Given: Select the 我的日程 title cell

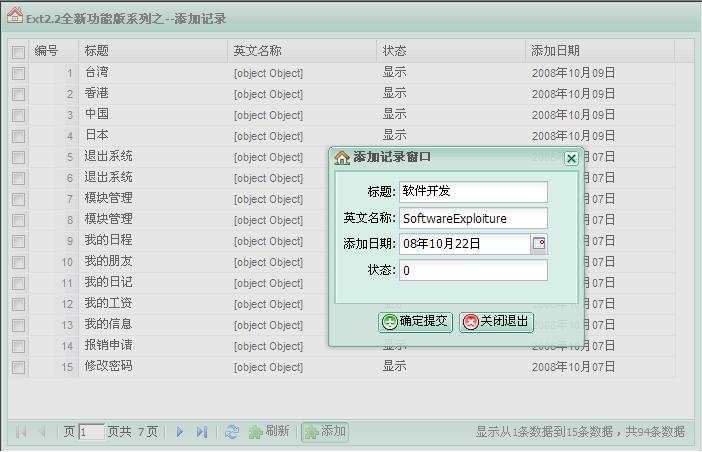Looking at the screenshot, I should [x=153, y=241].
